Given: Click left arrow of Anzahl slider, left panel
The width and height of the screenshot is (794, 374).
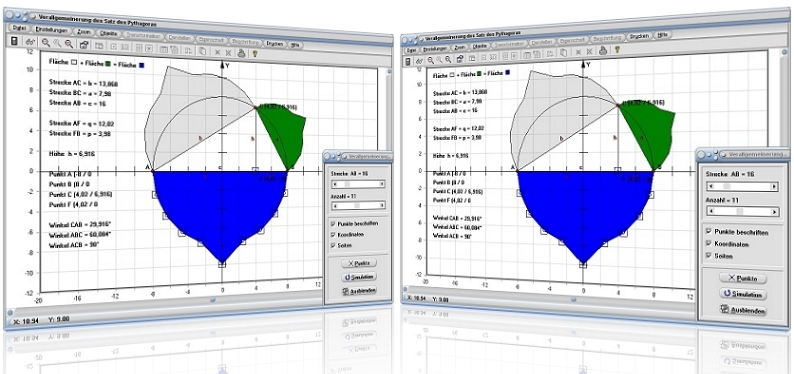Looking at the screenshot, I should [334, 205].
